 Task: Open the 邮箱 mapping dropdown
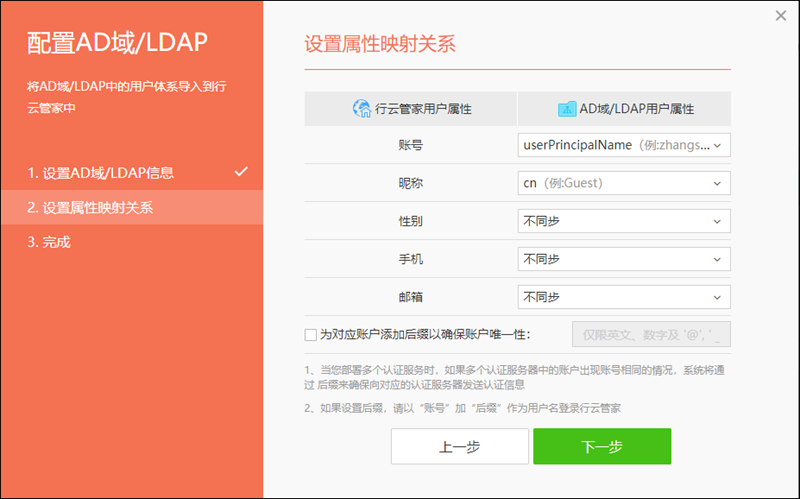point(624,297)
